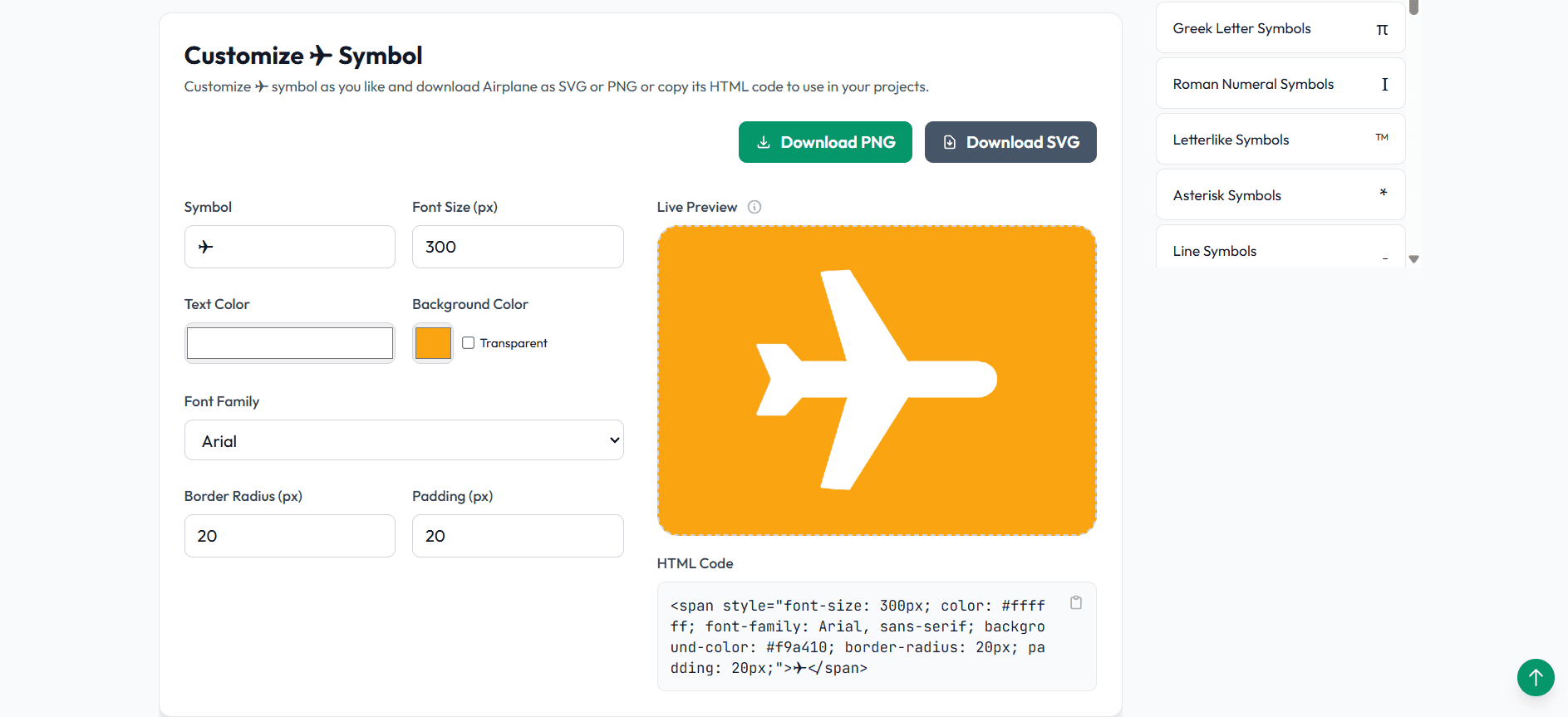Click the trademark icon in Letterlike Symbols
Screen dimensions: 1568x717
click(x=1382, y=138)
